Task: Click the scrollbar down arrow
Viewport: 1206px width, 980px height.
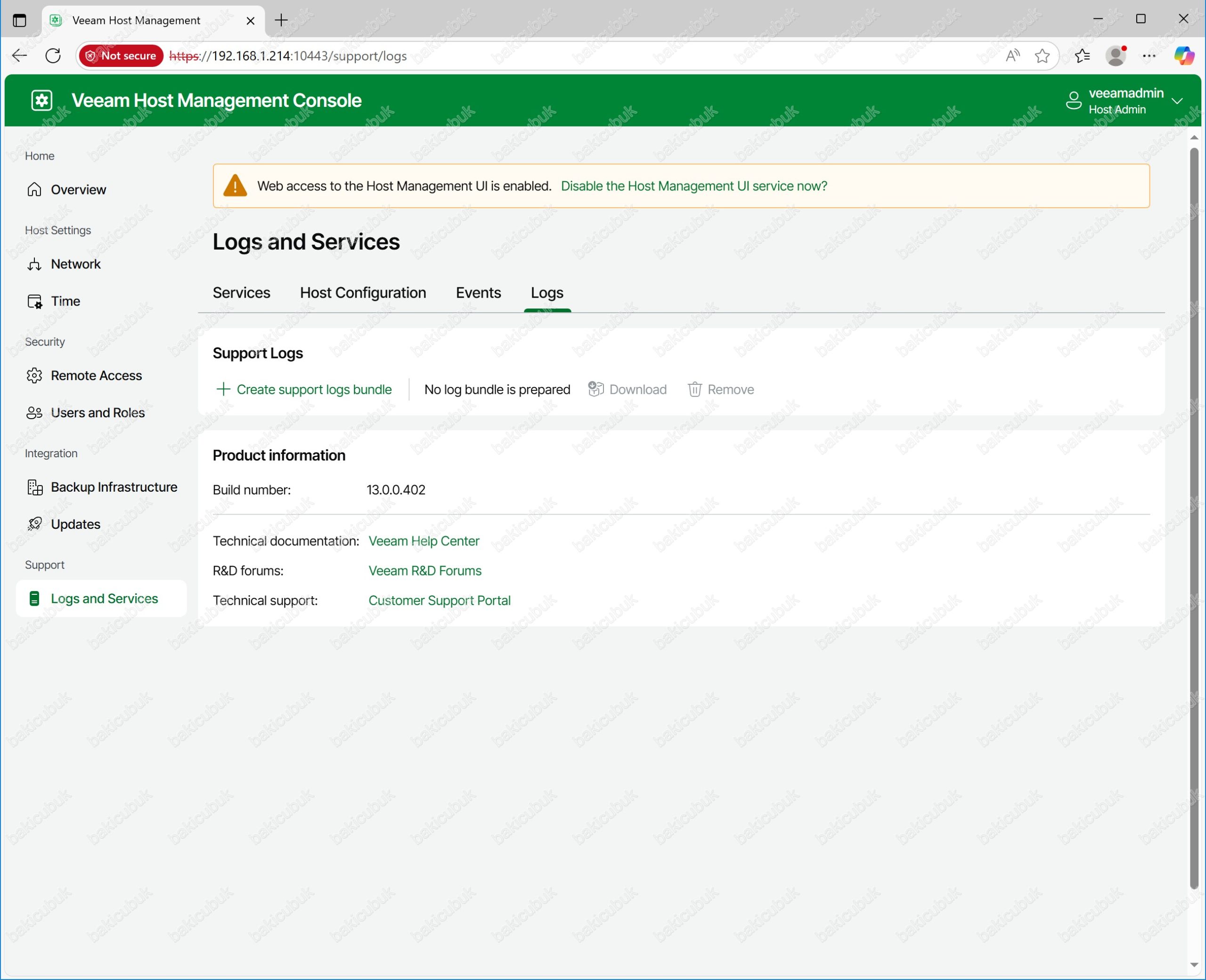Action: point(1194,965)
